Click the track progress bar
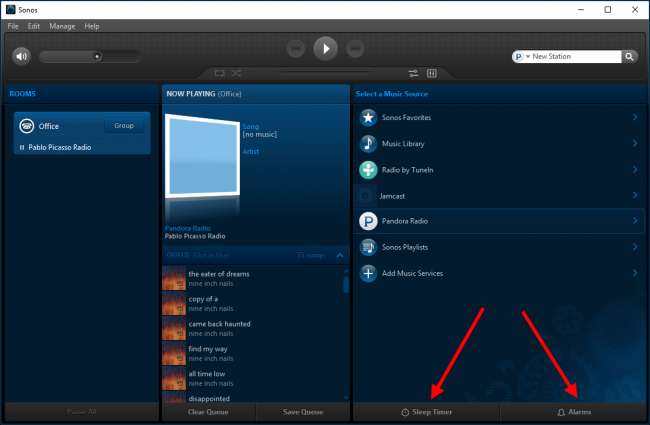Image resolution: width=650 pixels, height=425 pixels. 324,72
